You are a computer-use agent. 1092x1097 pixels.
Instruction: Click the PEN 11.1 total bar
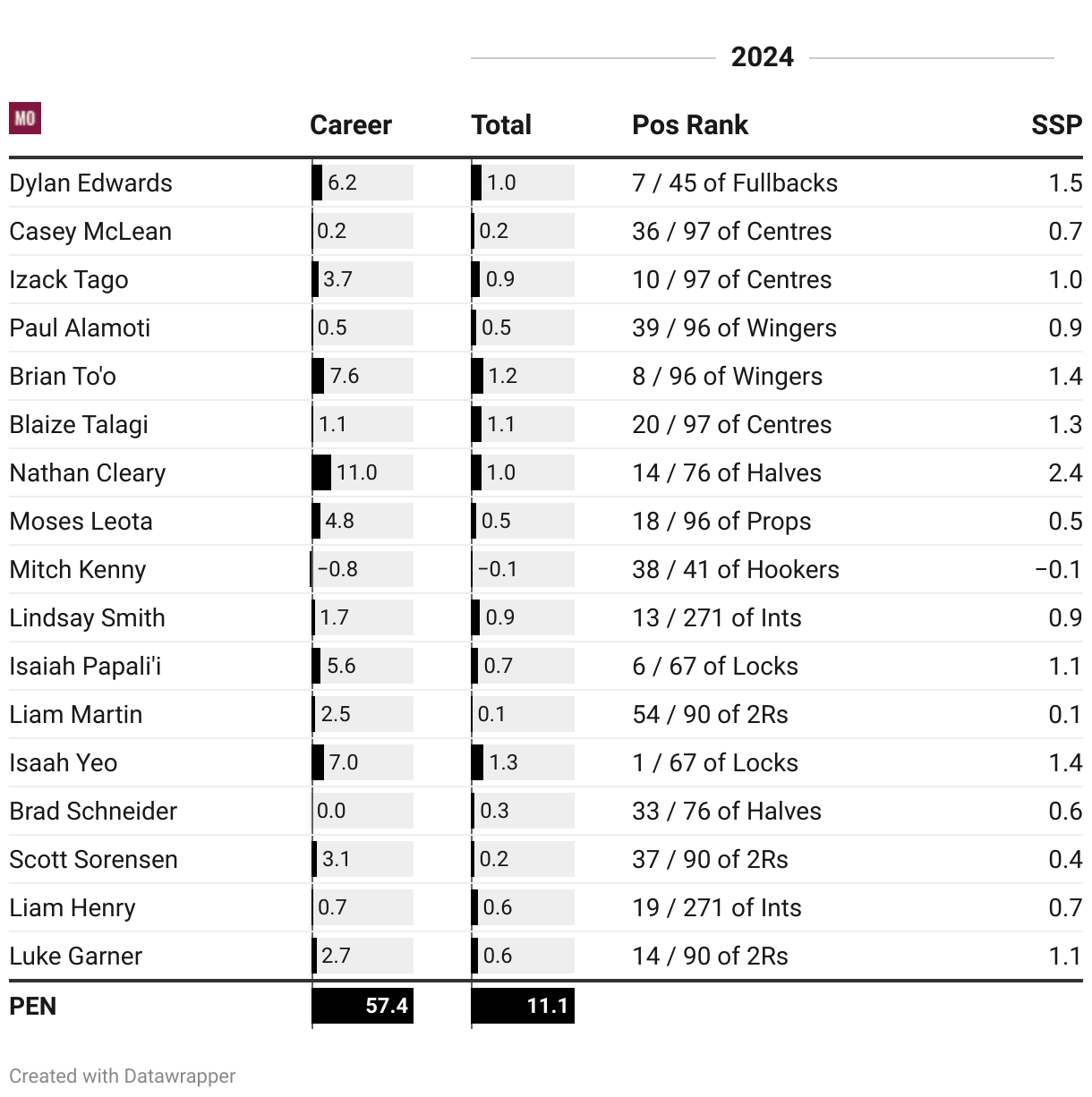tap(523, 1006)
